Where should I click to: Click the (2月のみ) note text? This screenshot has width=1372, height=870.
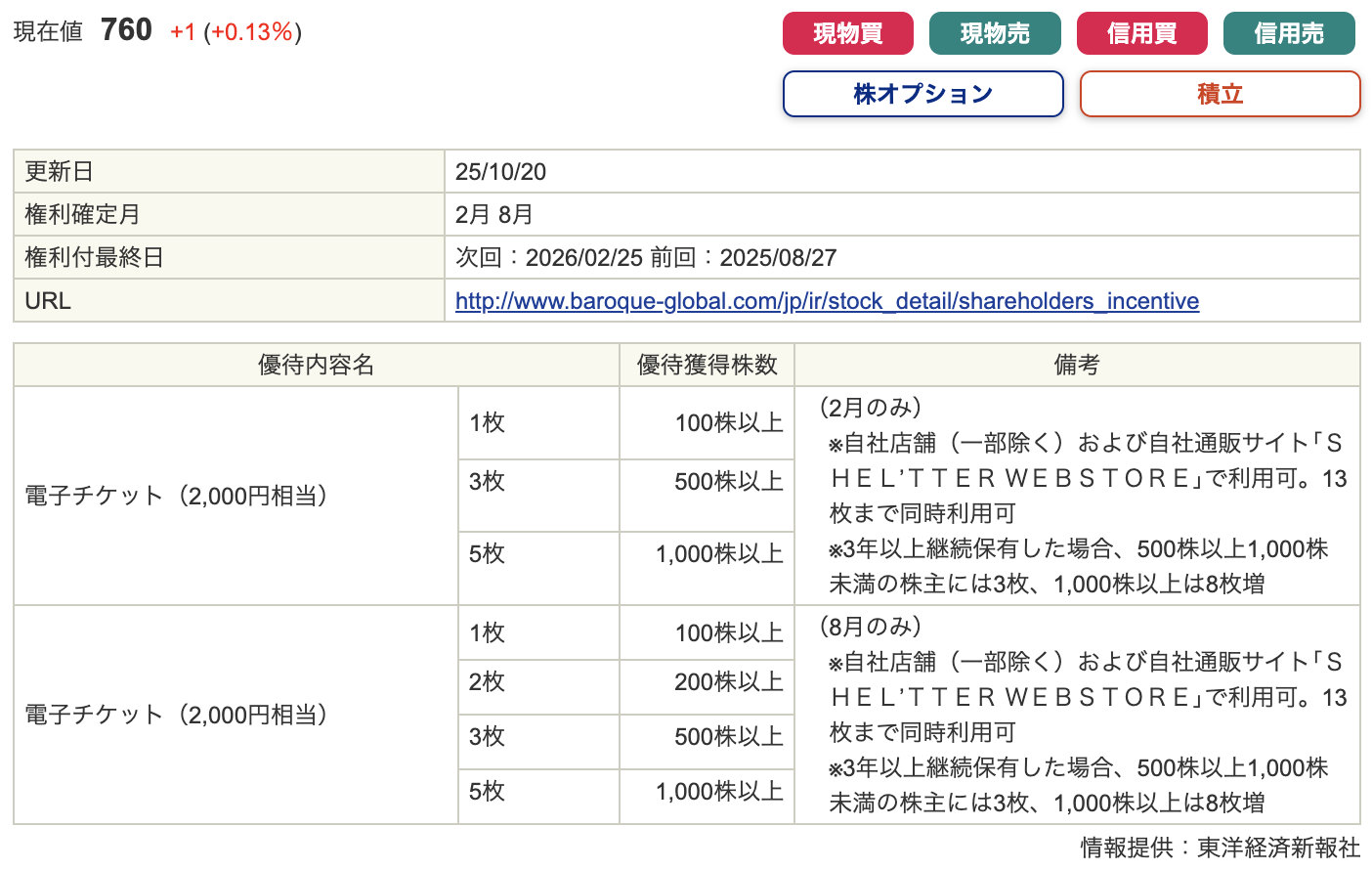(870, 408)
